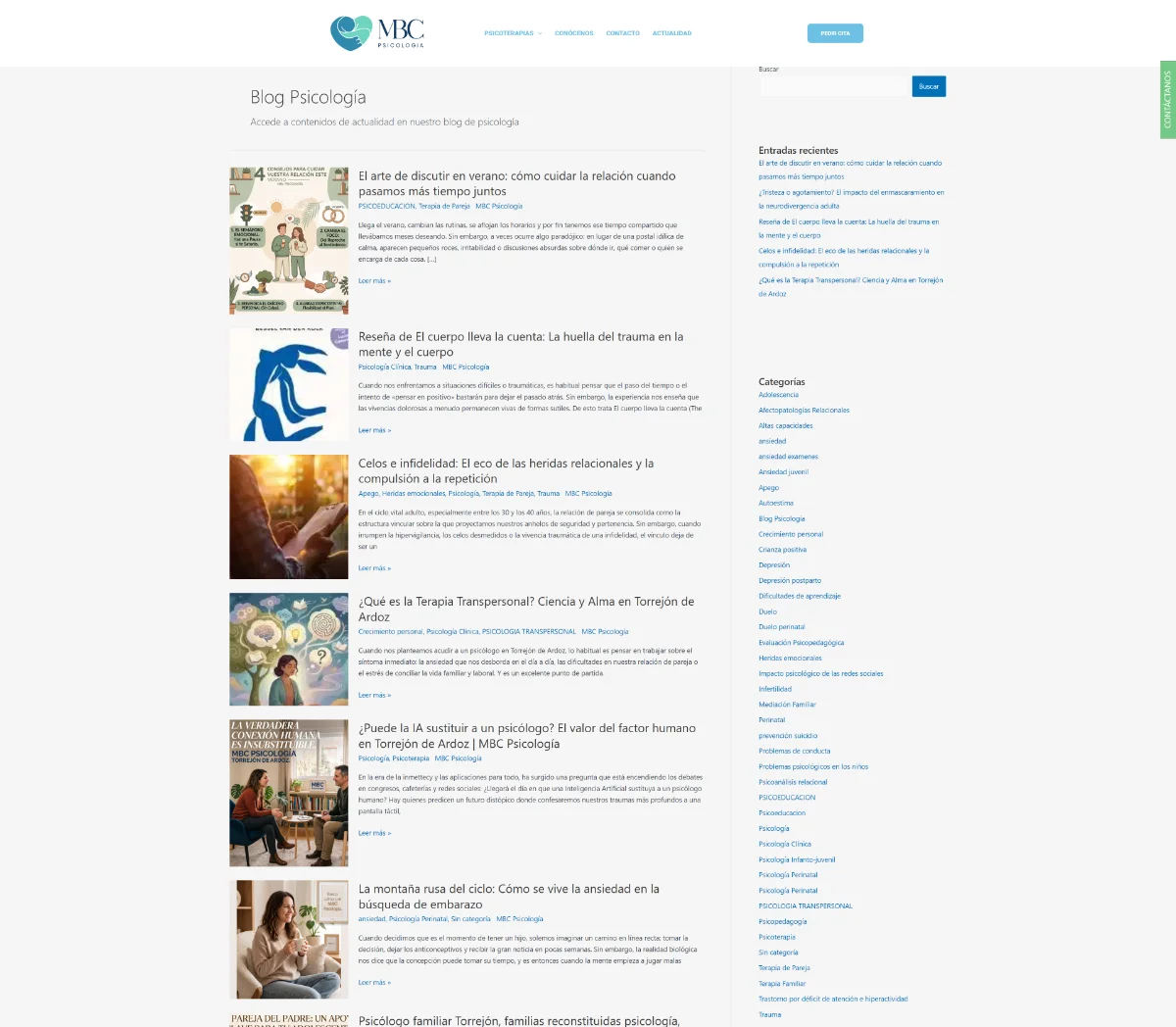
Task: Click the Buscar search button
Action: click(929, 86)
